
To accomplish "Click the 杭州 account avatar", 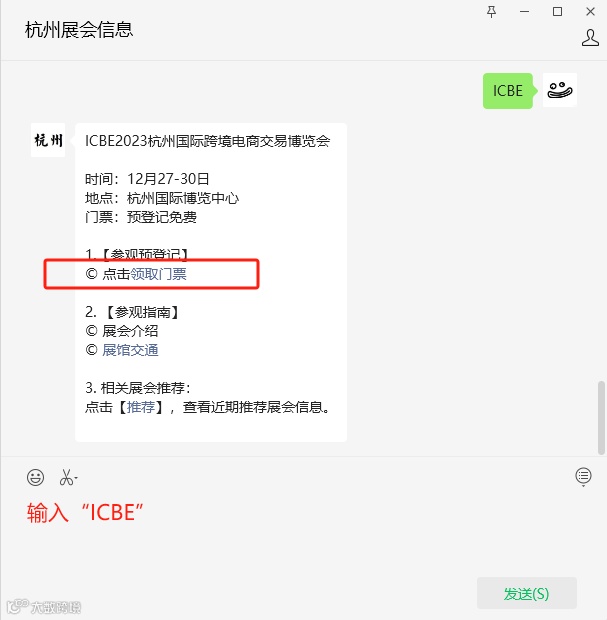I will 48,140.
